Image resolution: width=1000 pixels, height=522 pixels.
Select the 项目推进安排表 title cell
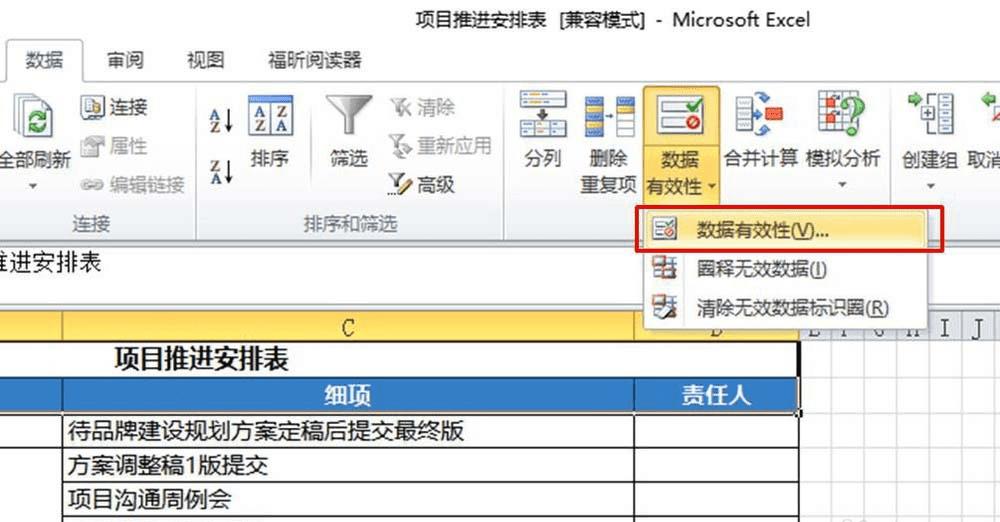(x=399, y=359)
